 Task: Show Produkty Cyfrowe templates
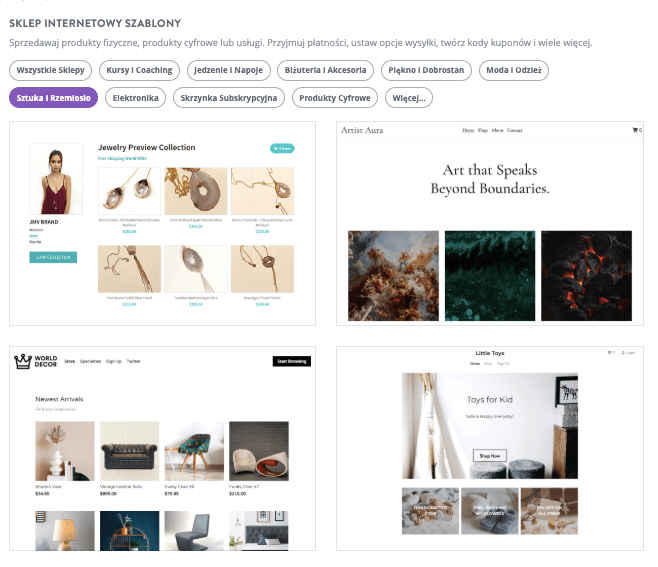tap(335, 98)
